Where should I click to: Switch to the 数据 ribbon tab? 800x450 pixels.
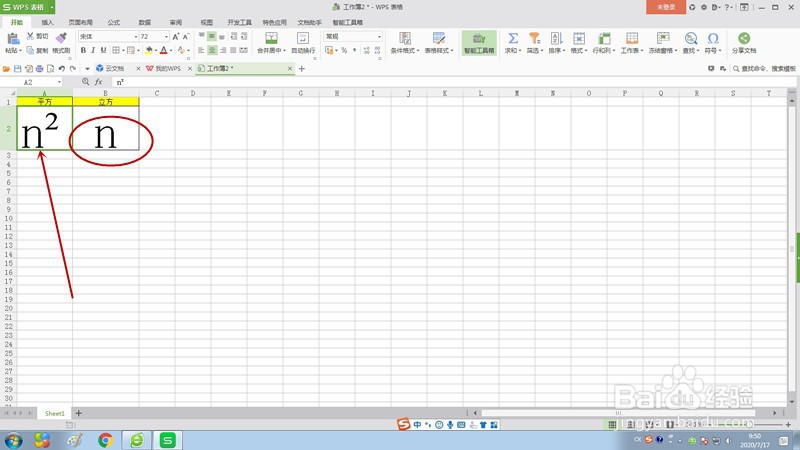pyautogui.click(x=145, y=22)
